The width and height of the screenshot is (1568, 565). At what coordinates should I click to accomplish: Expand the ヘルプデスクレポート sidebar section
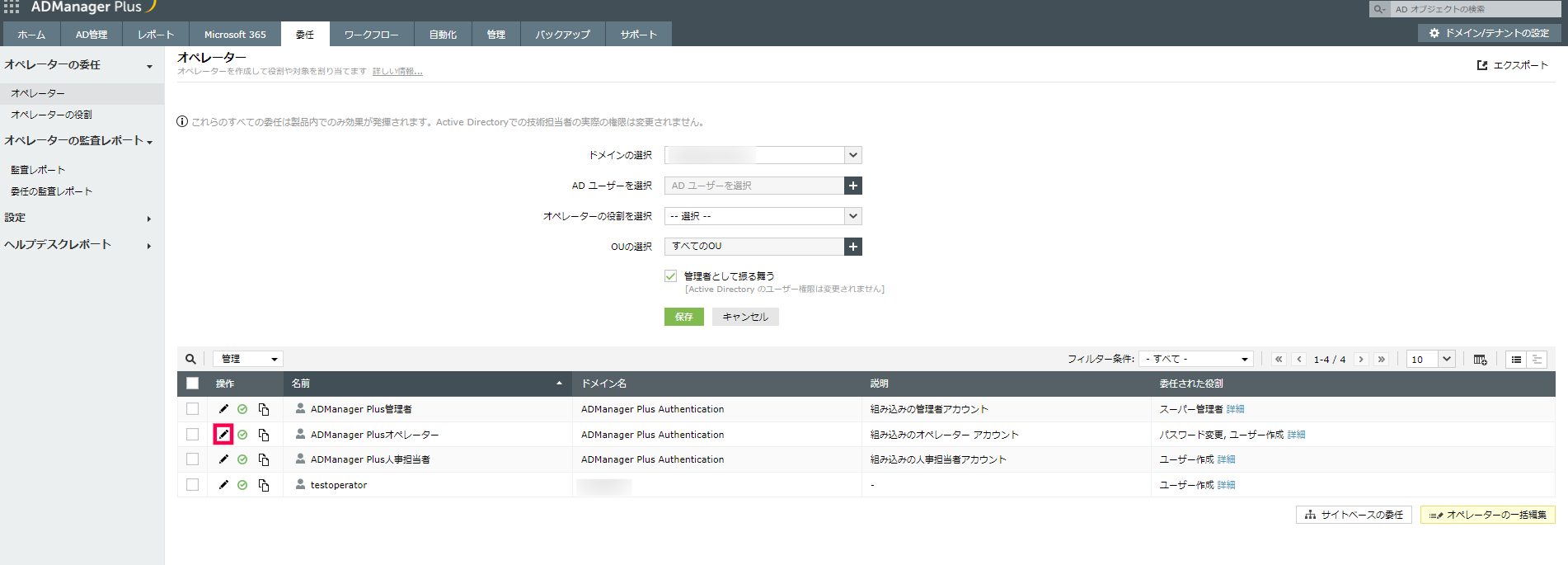pyautogui.click(x=149, y=246)
